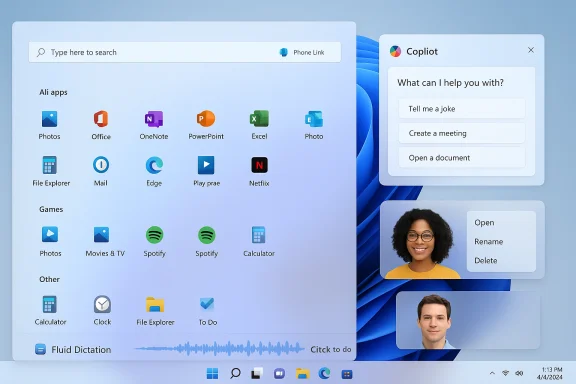
Task: Click the 'Fluid Dictation' label
Action: pyautogui.click(x=81, y=349)
